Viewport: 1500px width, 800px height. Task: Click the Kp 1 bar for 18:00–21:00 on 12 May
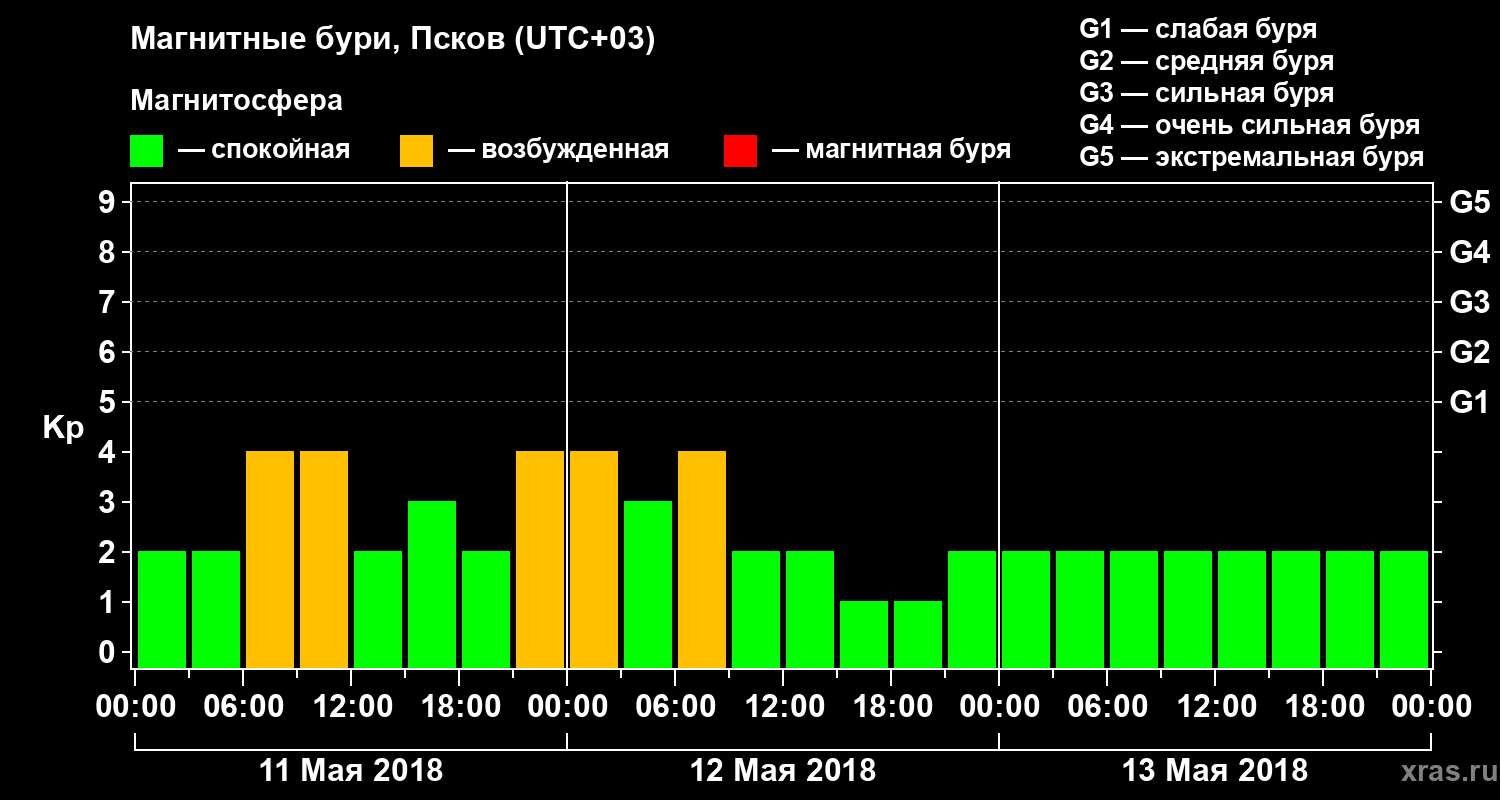[918, 634]
